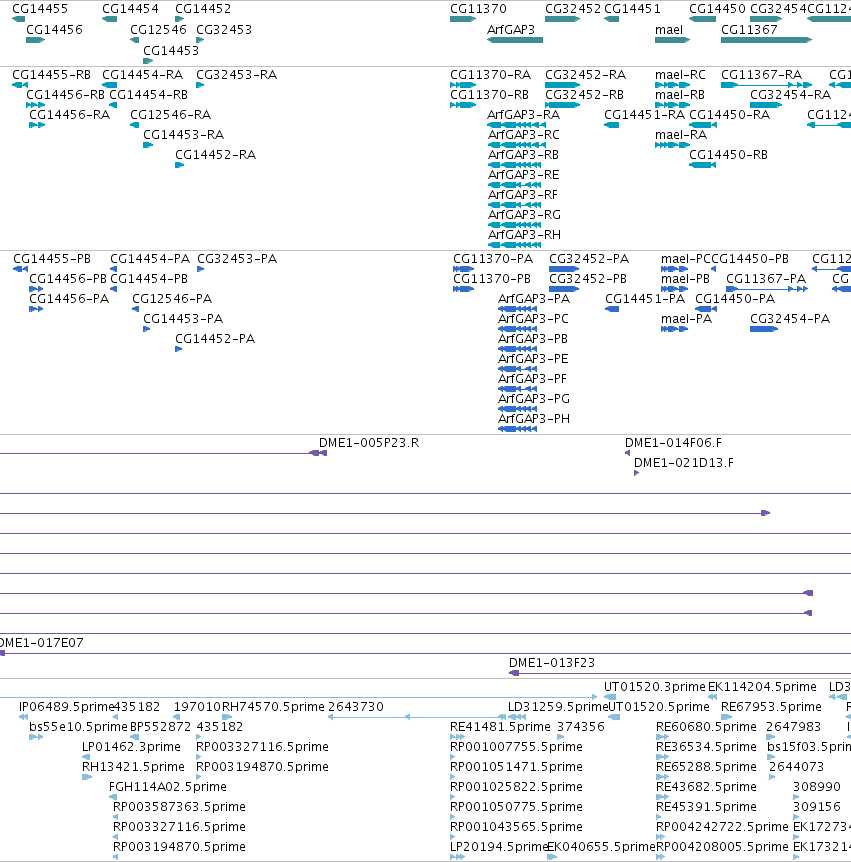Select the EK114204.5prime EST label

762,687
